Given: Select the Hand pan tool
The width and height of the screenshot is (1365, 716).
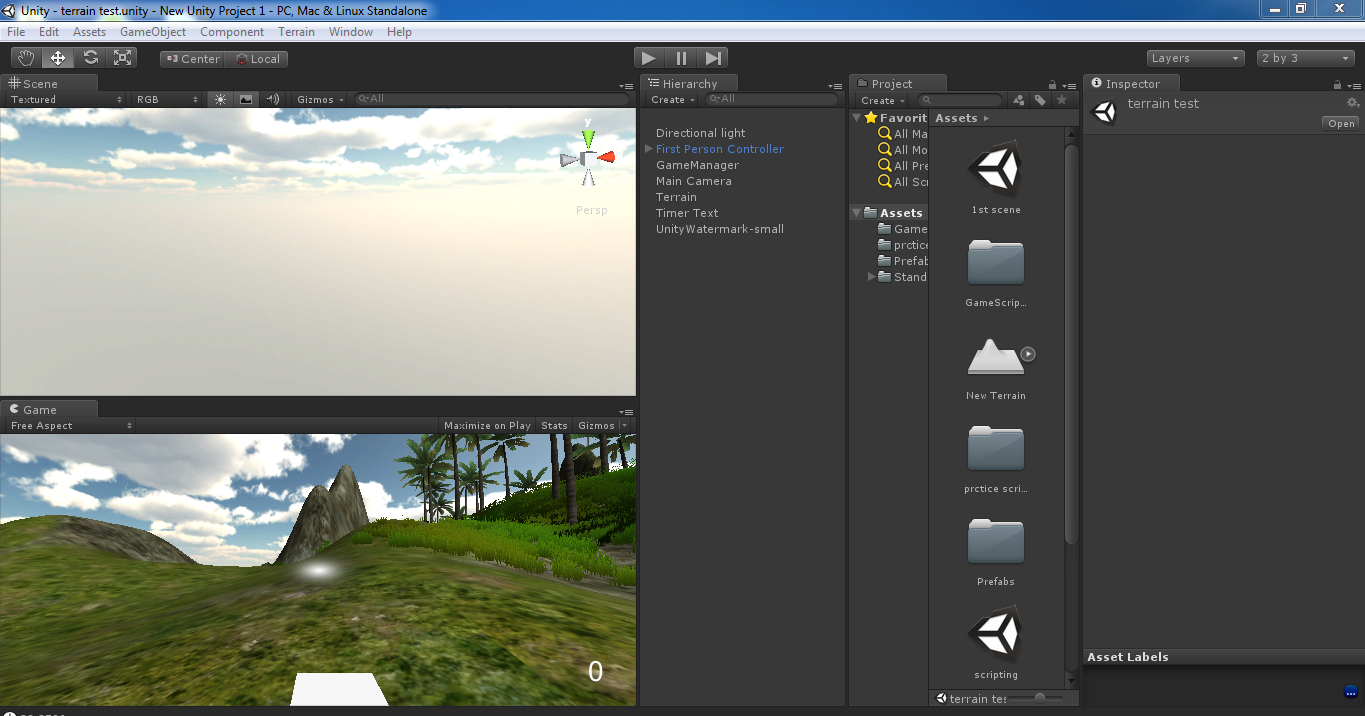Looking at the screenshot, I should [26, 58].
